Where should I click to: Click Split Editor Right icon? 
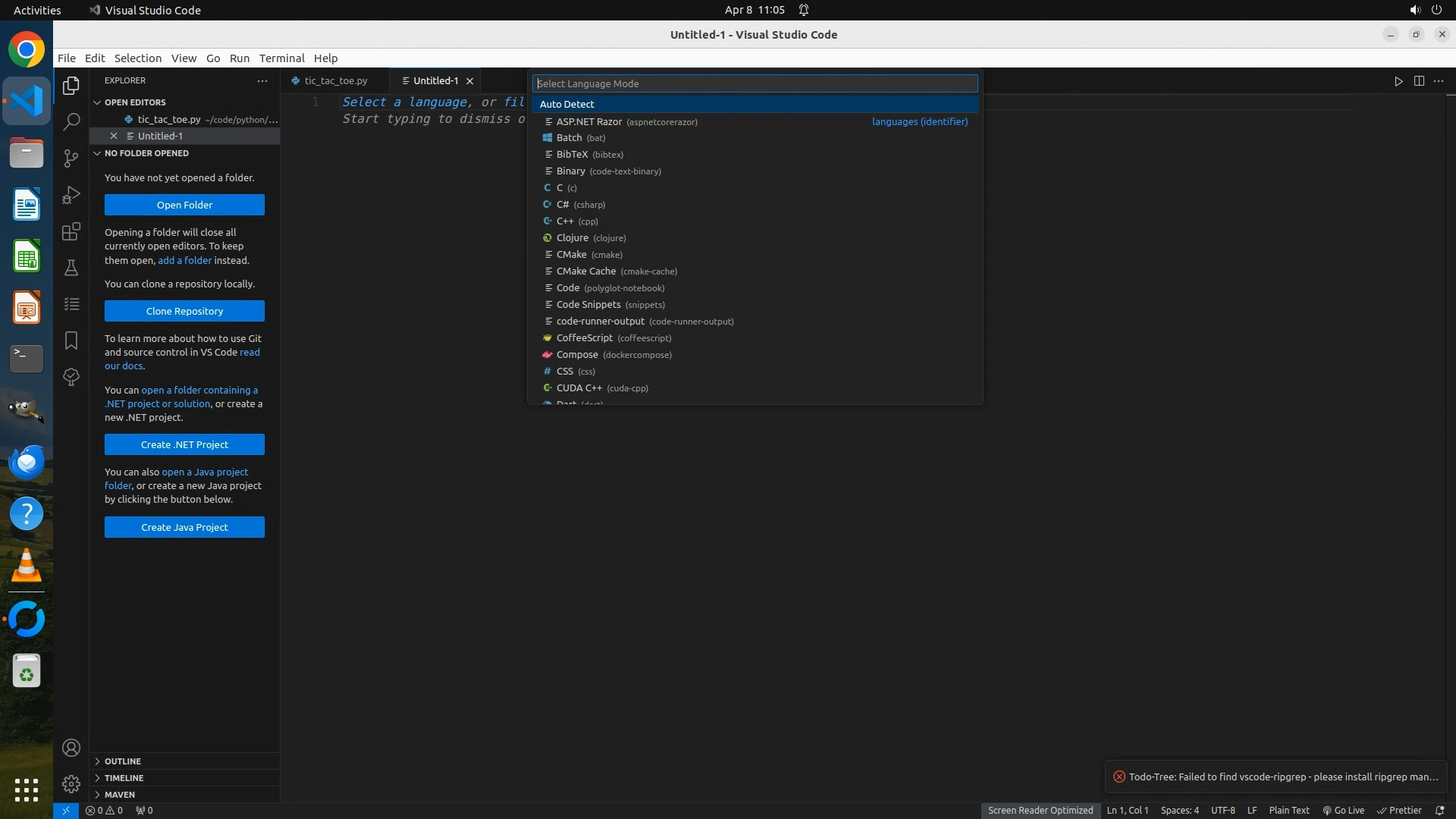[x=1419, y=81]
